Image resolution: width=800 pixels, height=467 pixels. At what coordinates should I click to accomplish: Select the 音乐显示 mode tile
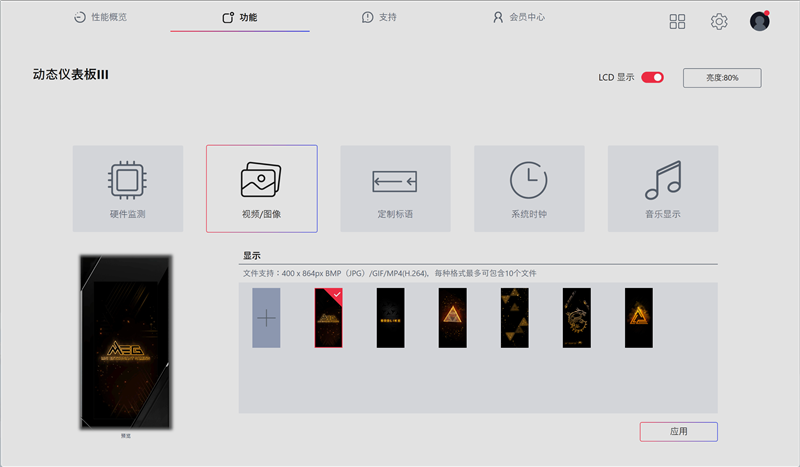(663, 189)
